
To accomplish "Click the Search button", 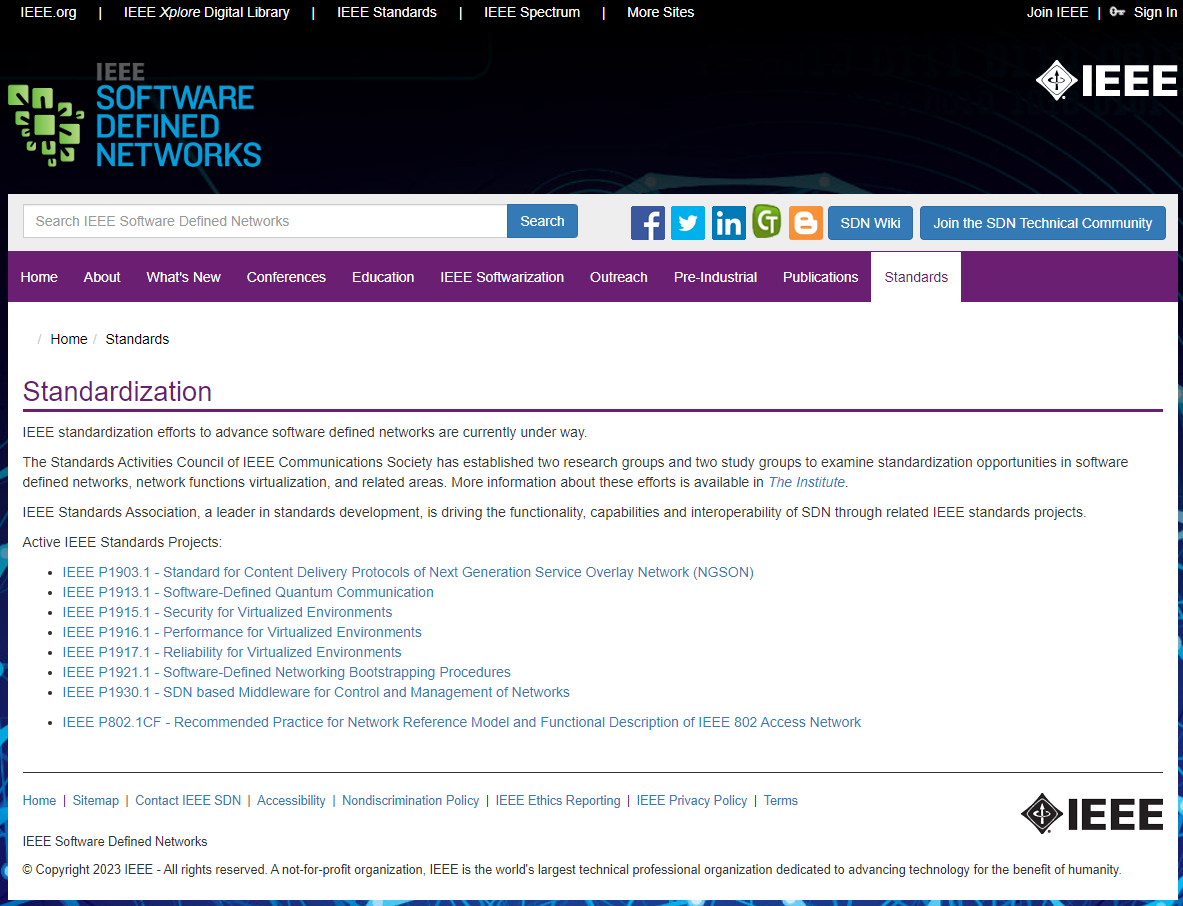I will [x=542, y=221].
